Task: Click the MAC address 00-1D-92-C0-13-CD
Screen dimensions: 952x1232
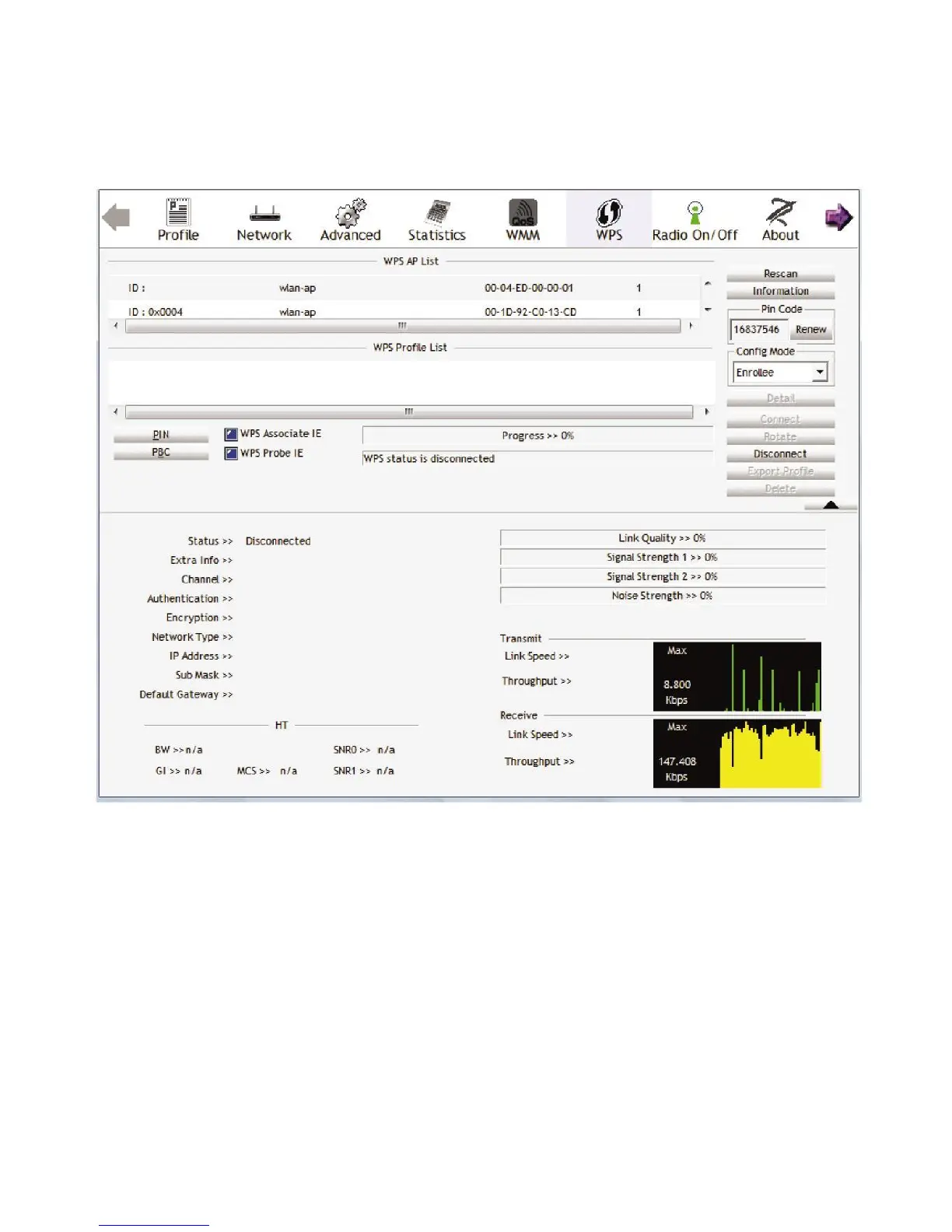Action: click(530, 312)
